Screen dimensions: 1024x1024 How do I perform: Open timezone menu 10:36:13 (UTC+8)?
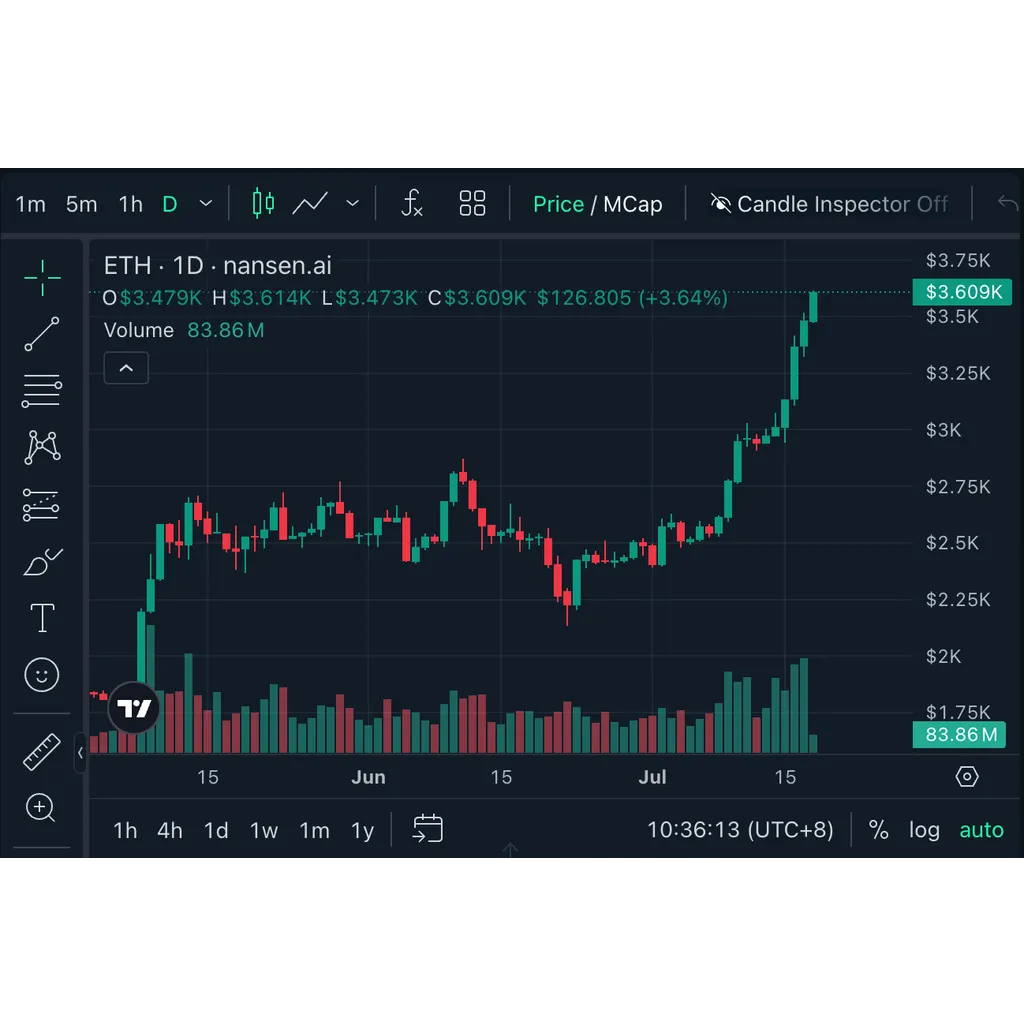pos(740,830)
